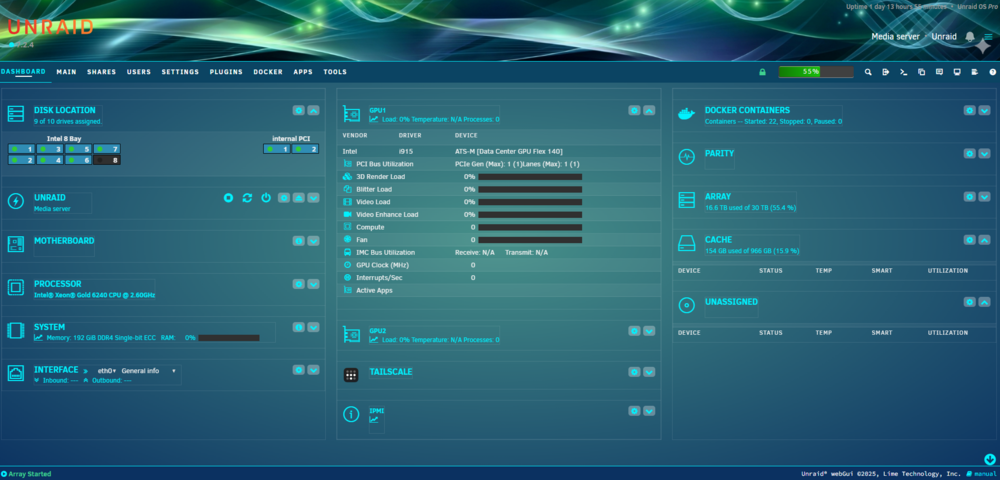This screenshot has width=1000, height=480.
Task: Click the Unraid logo in the header
Action: click(50, 27)
